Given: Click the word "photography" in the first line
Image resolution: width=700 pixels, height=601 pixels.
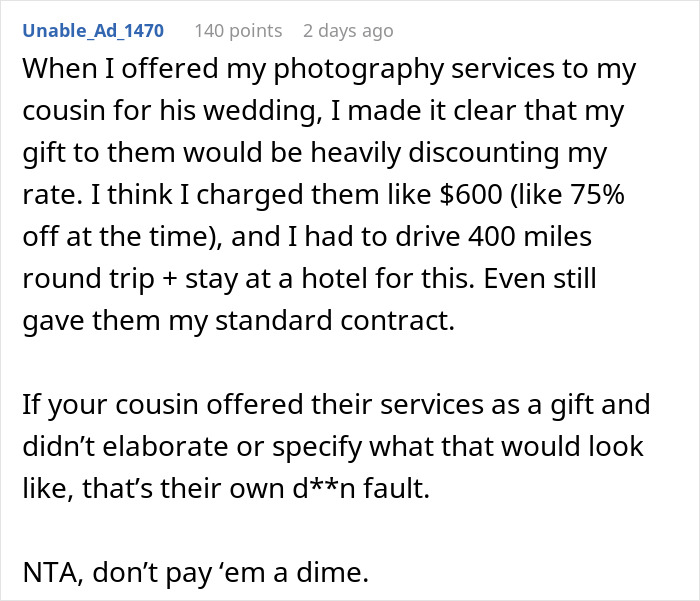Looking at the screenshot, I should click(x=358, y=70).
